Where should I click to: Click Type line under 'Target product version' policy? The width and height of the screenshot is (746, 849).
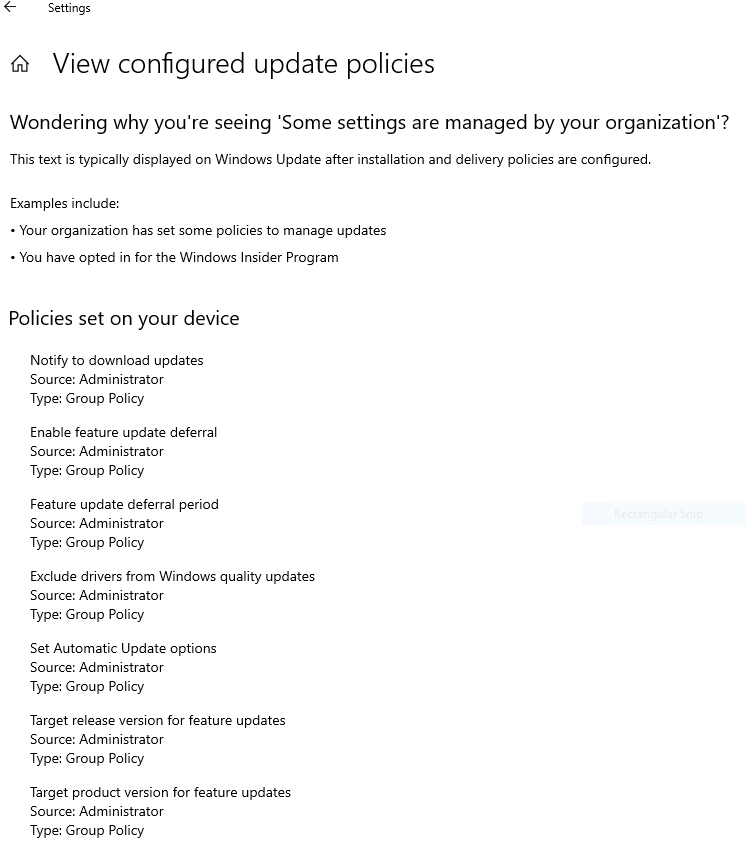click(87, 830)
